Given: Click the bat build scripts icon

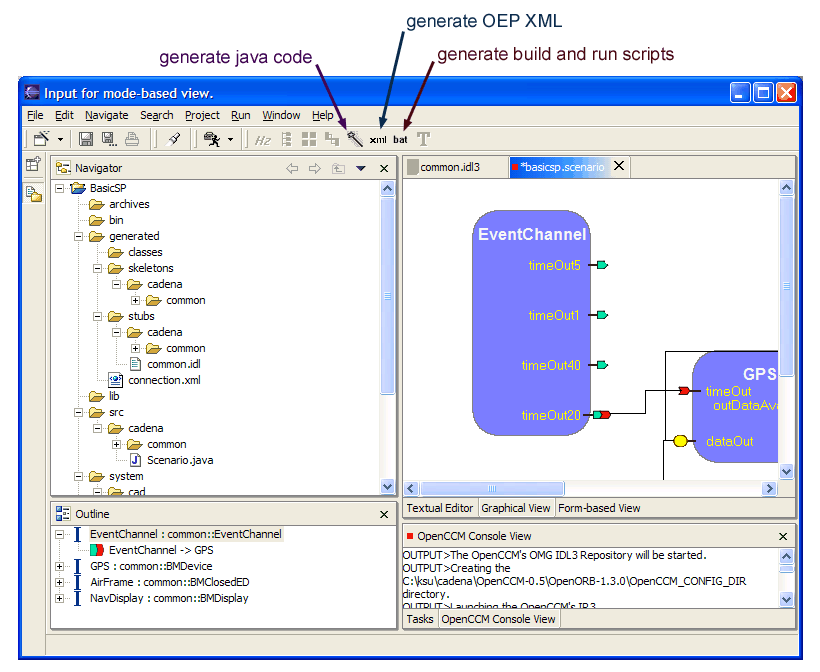Looking at the screenshot, I should (x=400, y=140).
